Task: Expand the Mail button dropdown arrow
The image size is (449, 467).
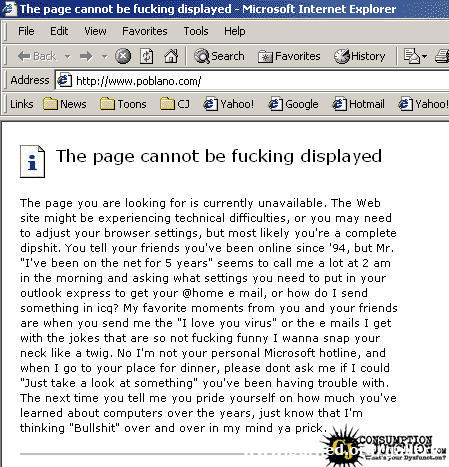Action: coord(424,56)
